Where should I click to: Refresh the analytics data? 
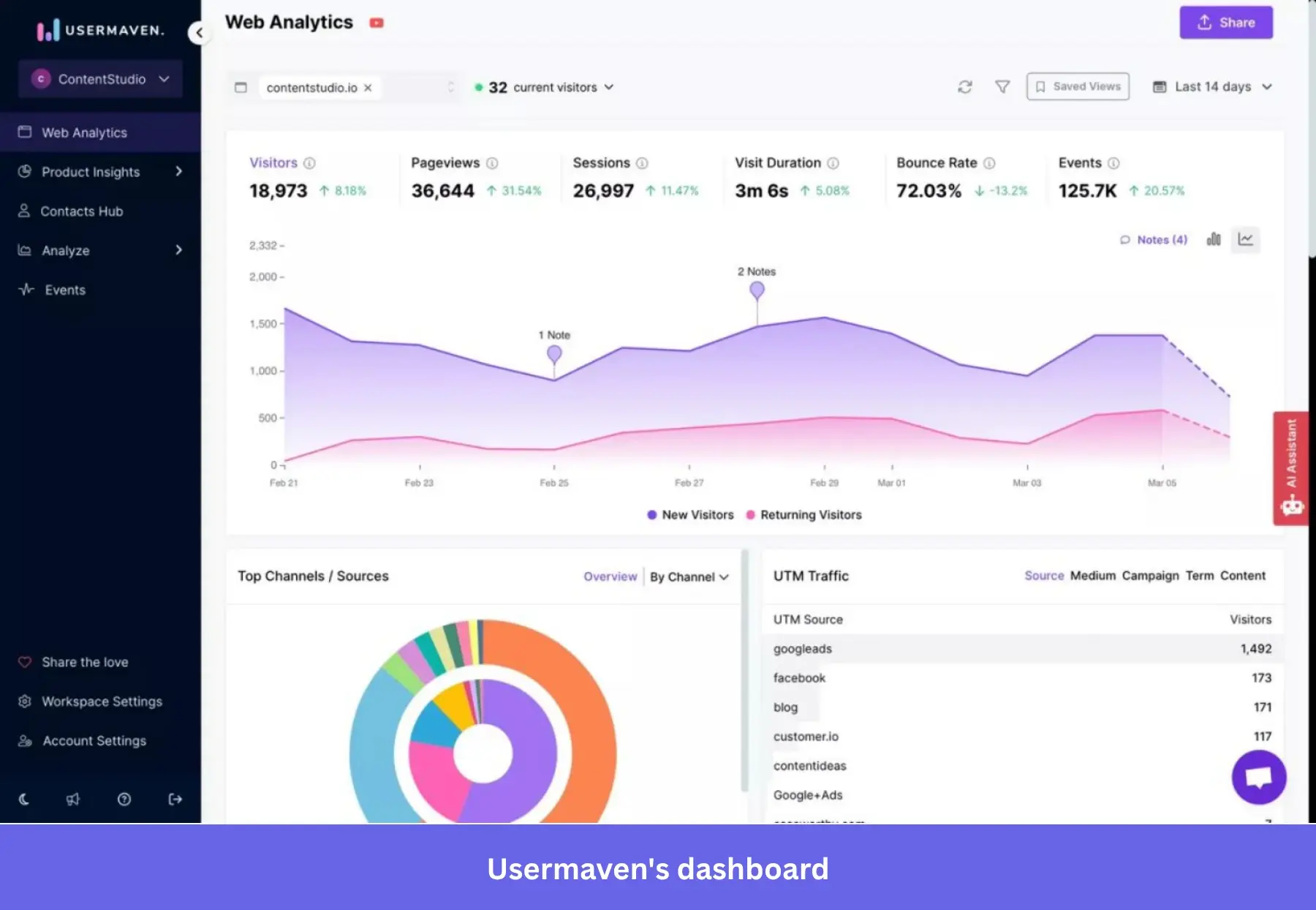pos(965,86)
